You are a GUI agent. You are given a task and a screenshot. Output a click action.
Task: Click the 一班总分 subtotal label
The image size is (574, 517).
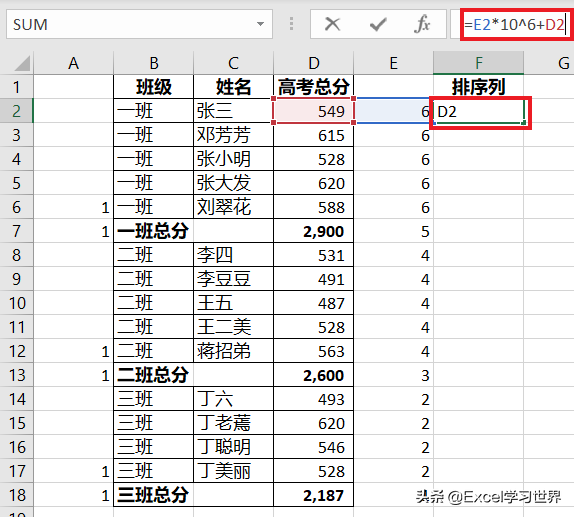click(153, 231)
